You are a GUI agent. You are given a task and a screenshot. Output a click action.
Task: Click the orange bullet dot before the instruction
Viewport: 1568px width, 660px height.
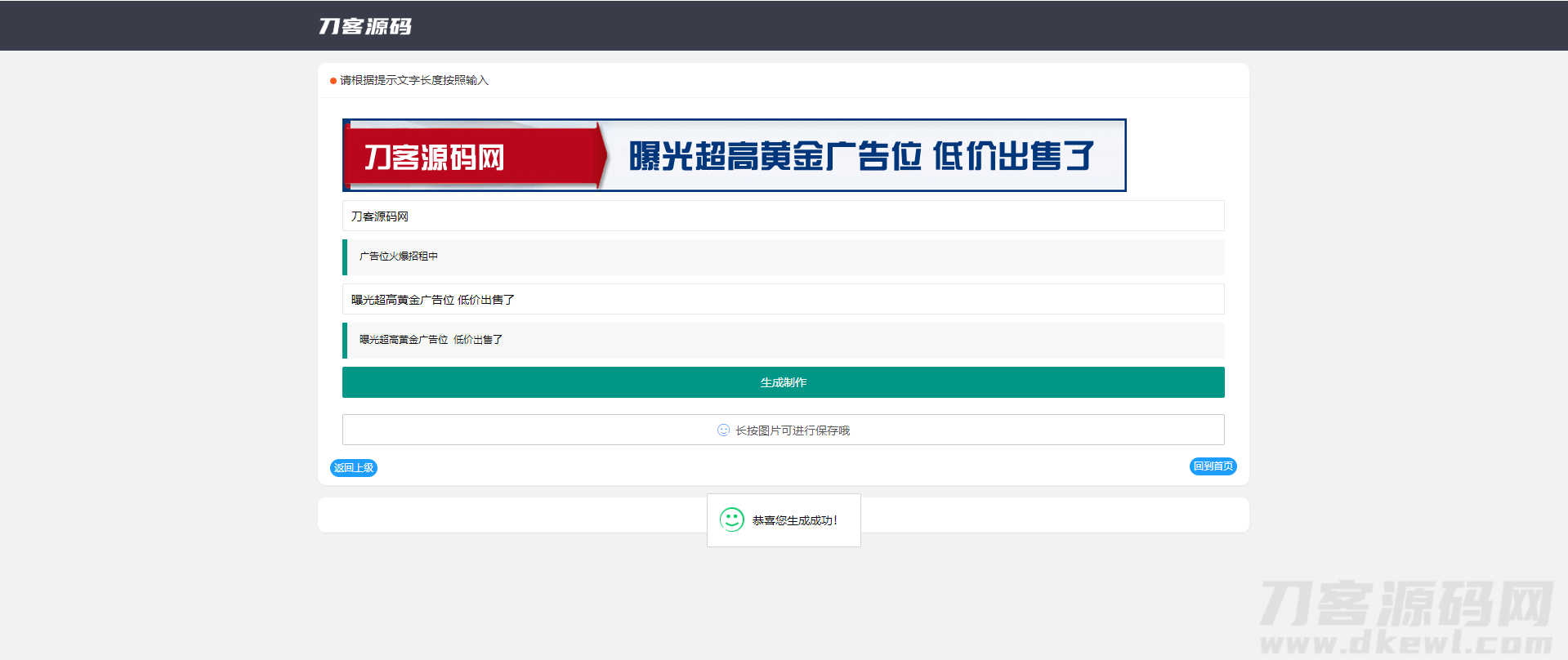click(333, 81)
